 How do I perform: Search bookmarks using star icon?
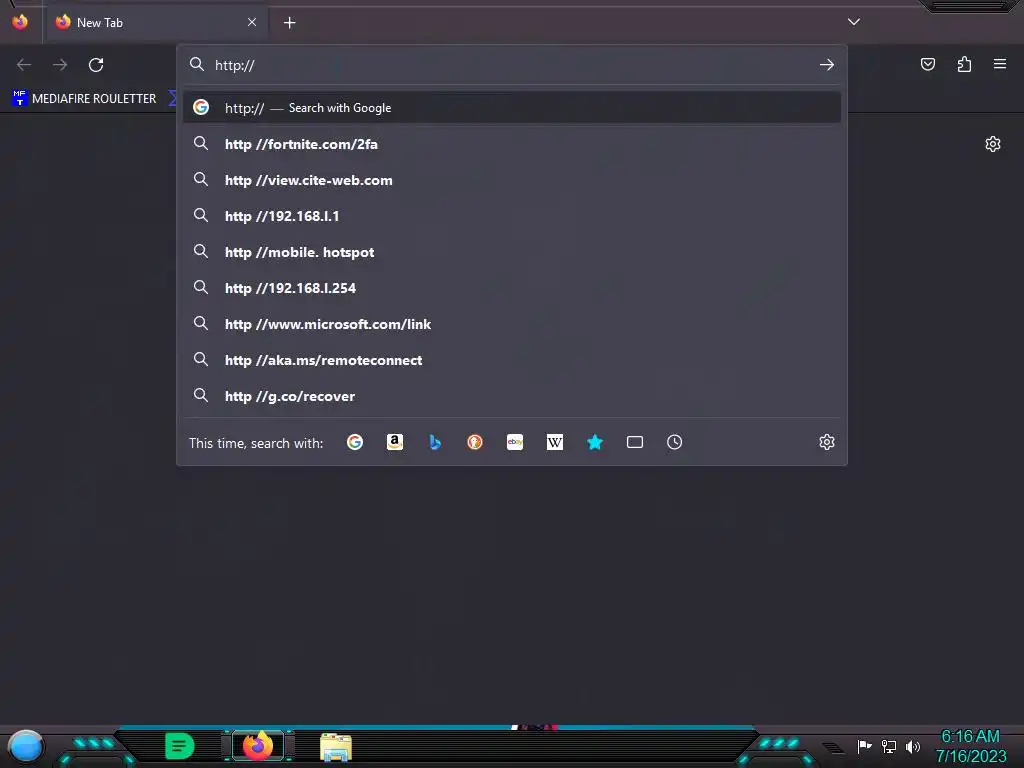(595, 442)
